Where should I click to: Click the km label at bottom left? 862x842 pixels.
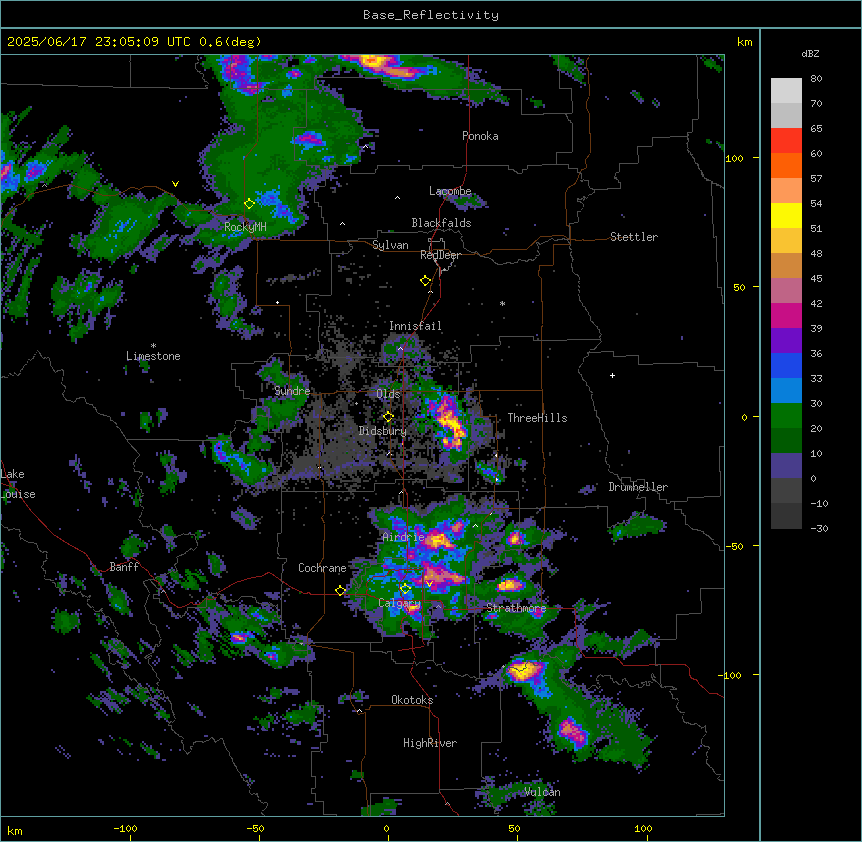click(x=15, y=830)
